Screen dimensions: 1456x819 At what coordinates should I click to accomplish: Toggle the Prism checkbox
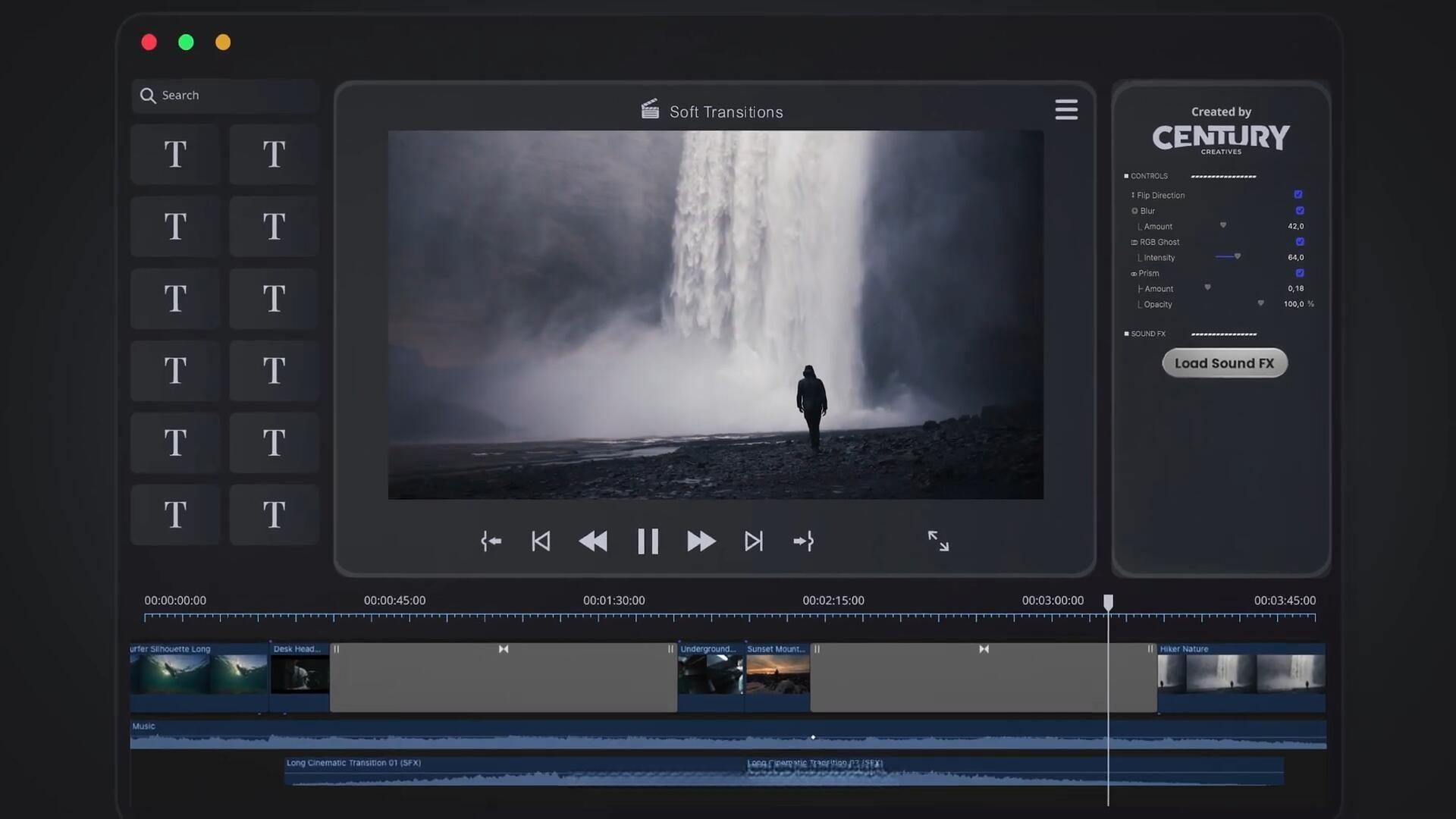pyautogui.click(x=1300, y=273)
